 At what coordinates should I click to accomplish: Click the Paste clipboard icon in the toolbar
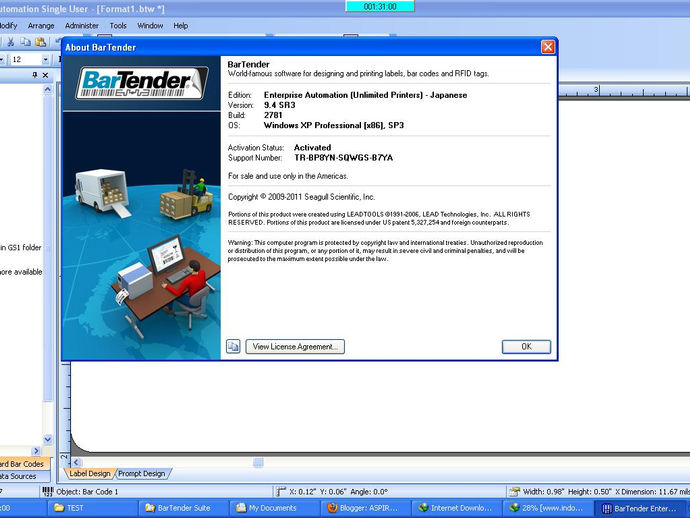[x=40, y=42]
